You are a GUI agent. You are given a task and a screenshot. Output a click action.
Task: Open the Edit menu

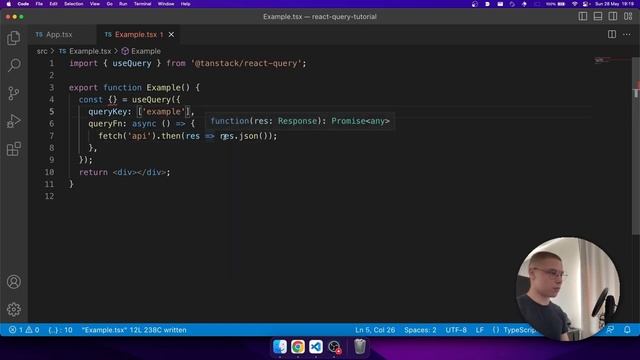pyautogui.click(x=53, y=4)
